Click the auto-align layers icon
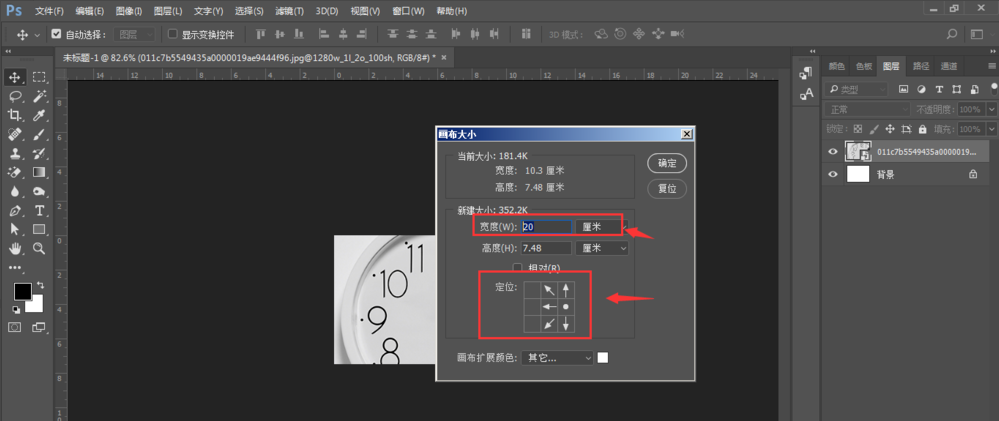This screenshot has height=421, width=999. tap(526, 34)
